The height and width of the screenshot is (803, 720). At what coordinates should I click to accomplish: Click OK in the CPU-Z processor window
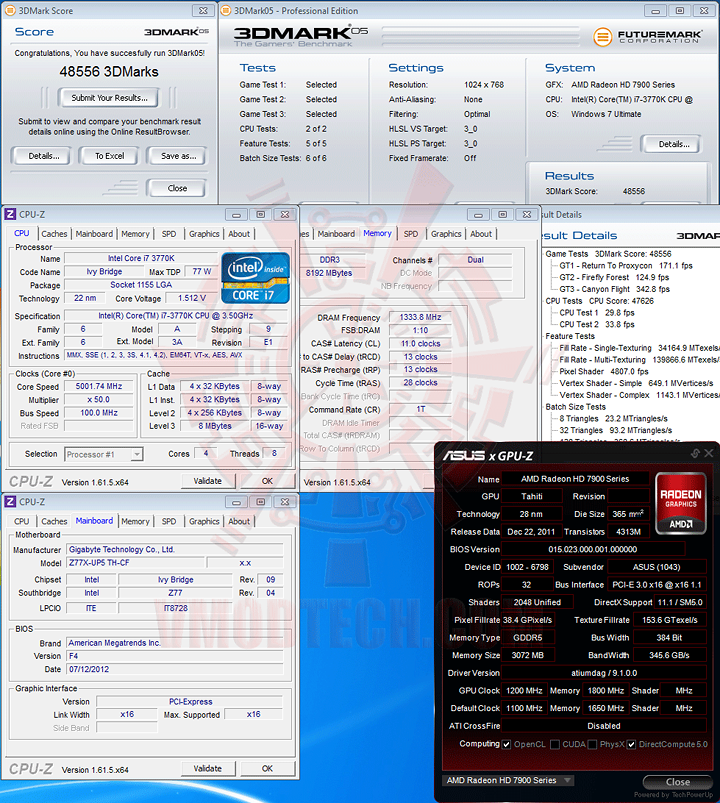click(x=267, y=481)
